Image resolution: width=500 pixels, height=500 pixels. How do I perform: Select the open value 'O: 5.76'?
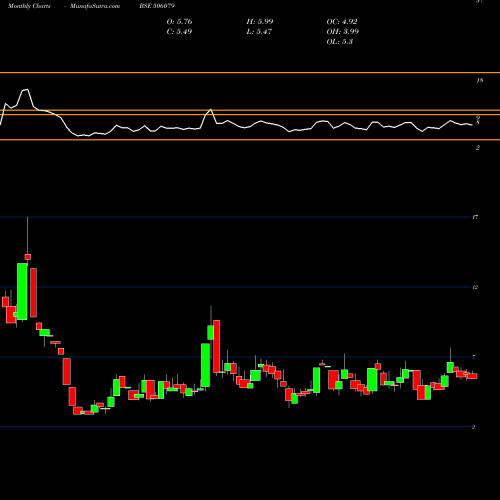(x=179, y=22)
